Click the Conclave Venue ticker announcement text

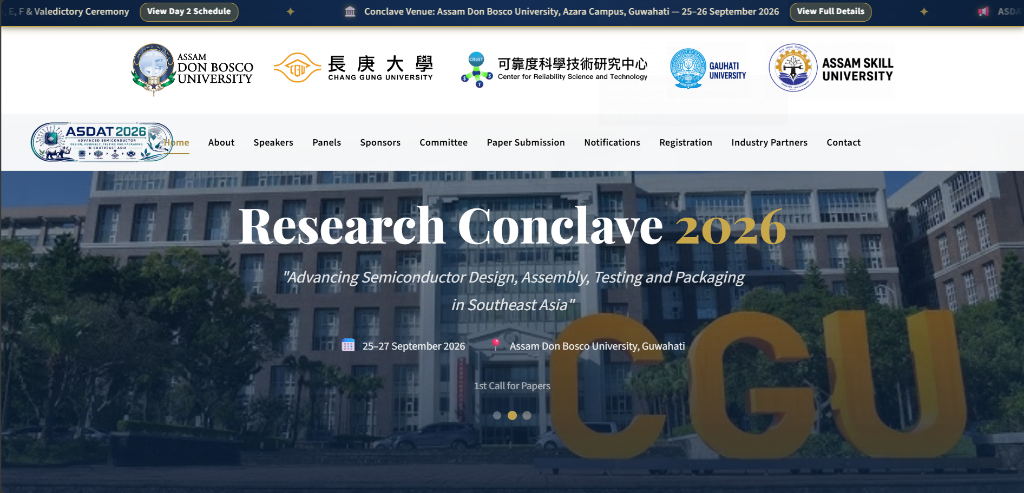pos(571,12)
